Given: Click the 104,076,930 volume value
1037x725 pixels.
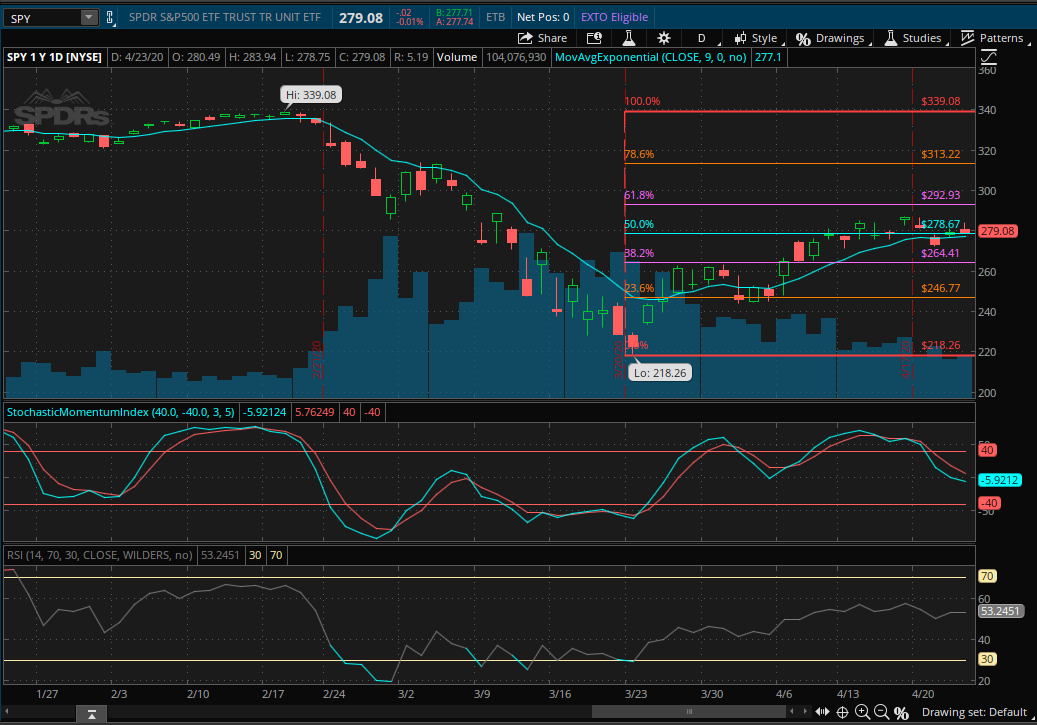Looking at the screenshot, I should 517,58.
